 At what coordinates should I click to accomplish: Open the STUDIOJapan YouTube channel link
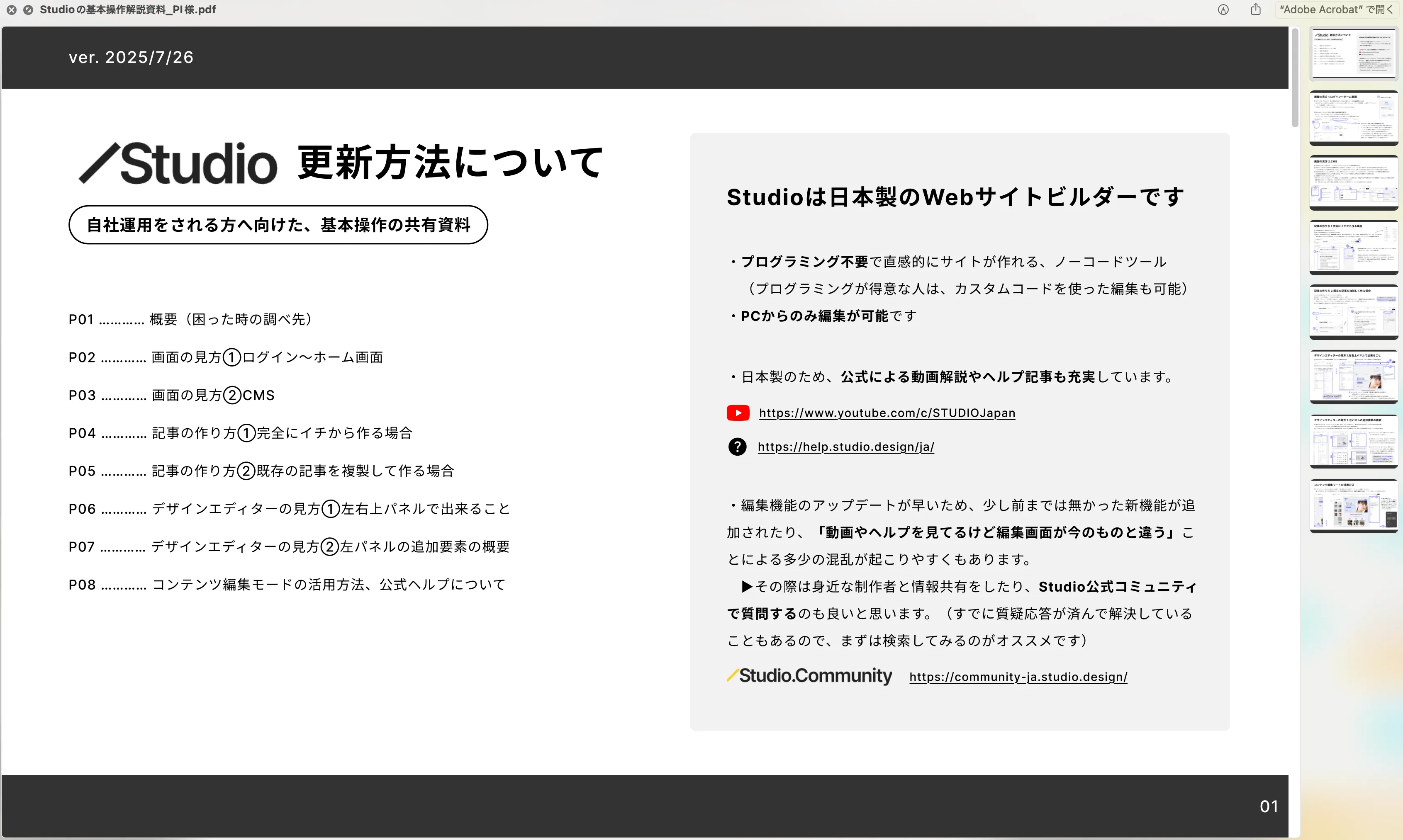(887, 413)
